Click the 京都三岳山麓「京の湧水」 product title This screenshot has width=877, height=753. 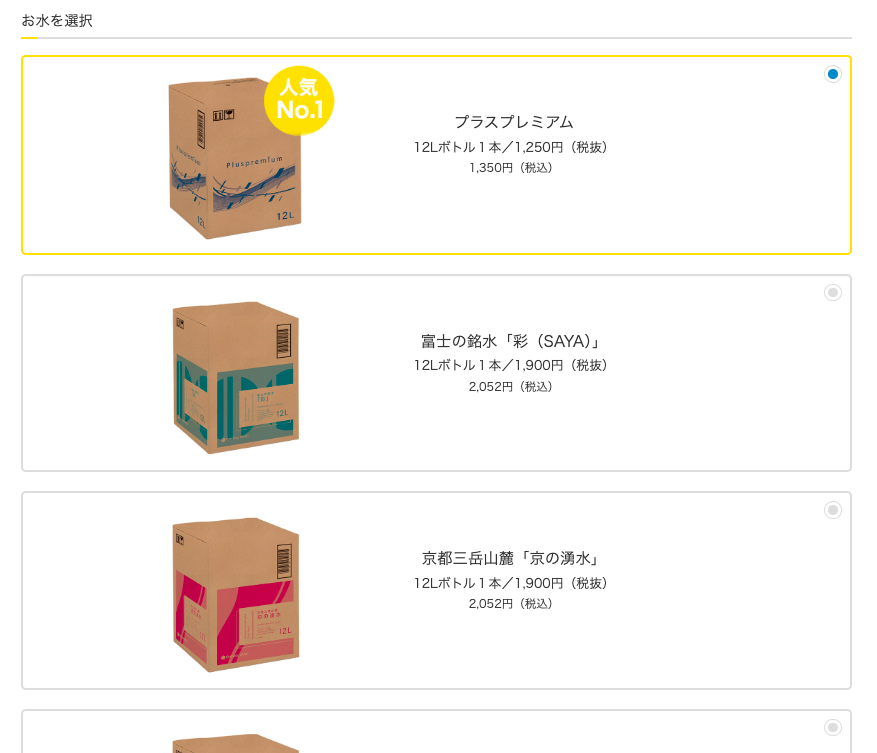(511, 558)
